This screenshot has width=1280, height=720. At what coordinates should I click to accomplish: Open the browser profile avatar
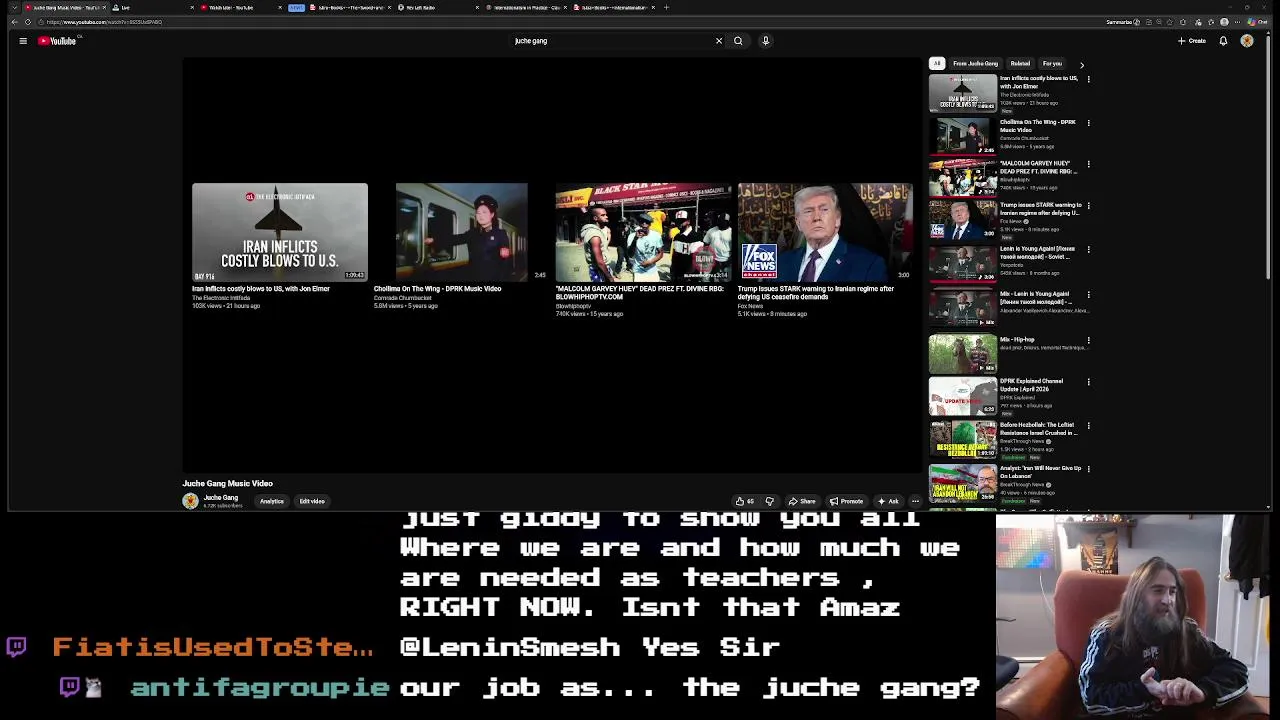(x=1224, y=22)
